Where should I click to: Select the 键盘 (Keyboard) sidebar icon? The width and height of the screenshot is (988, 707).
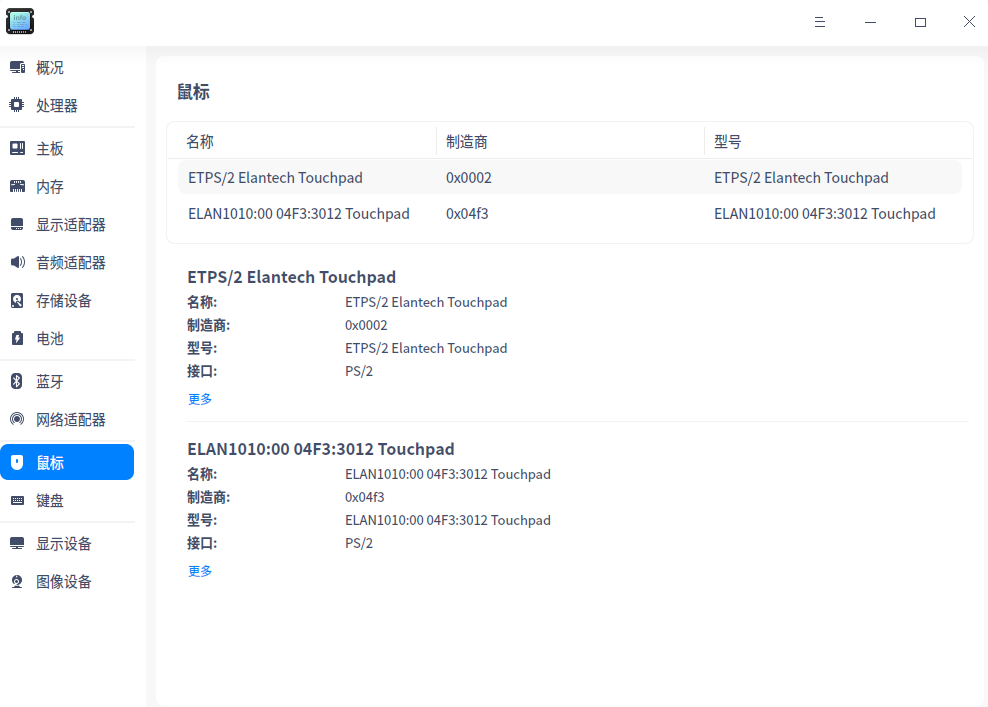tap(16, 500)
